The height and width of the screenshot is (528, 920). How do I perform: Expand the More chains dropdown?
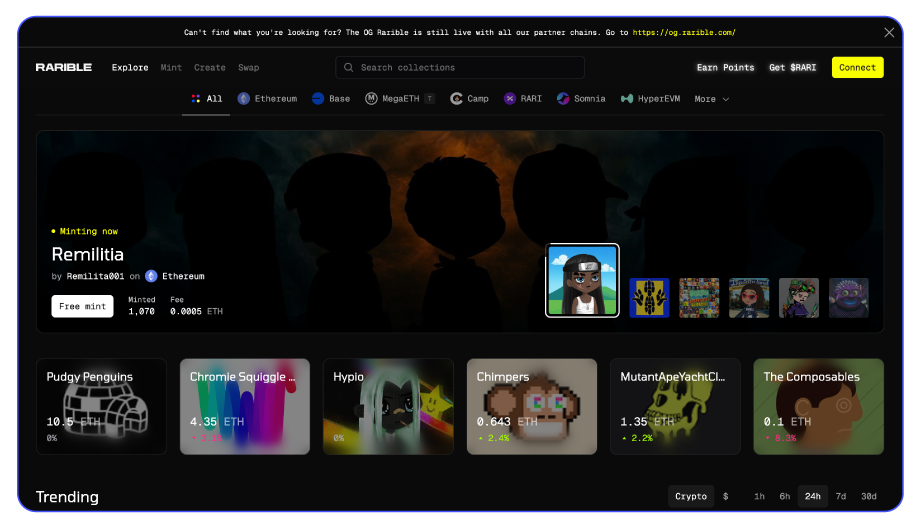click(711, 99)
